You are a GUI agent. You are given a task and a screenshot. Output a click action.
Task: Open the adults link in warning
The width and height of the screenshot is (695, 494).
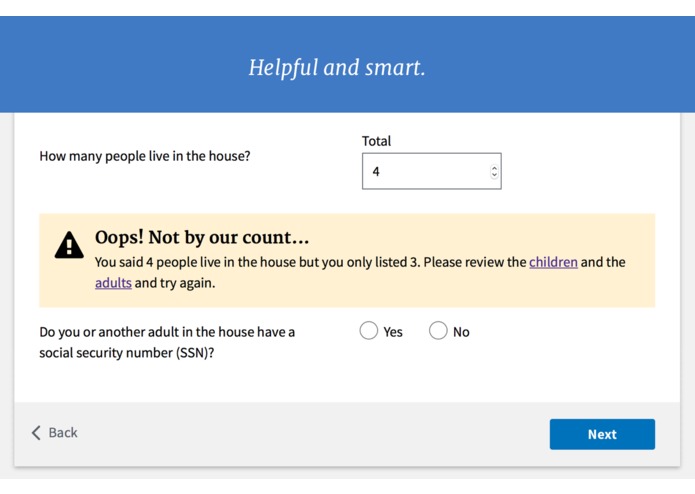point(113,283)
